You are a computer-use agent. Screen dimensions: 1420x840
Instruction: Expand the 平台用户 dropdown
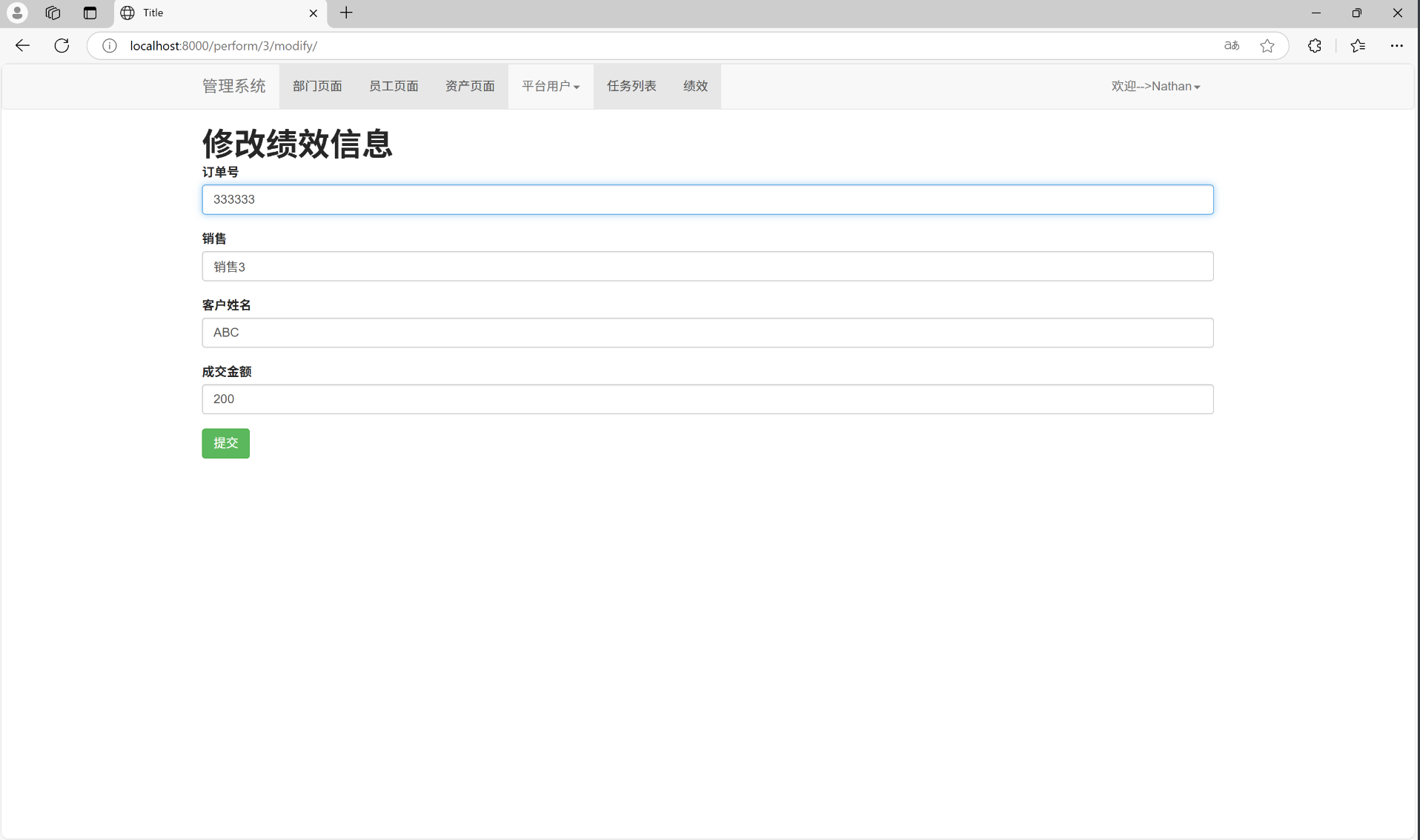point(551,86)
